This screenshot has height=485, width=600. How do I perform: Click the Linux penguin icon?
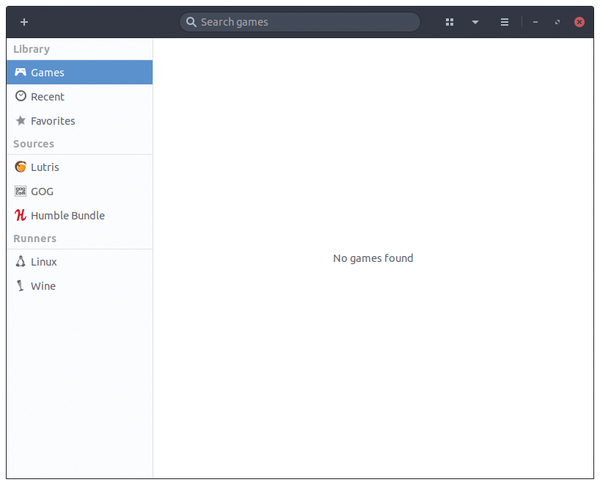click(x=20, y=261)
